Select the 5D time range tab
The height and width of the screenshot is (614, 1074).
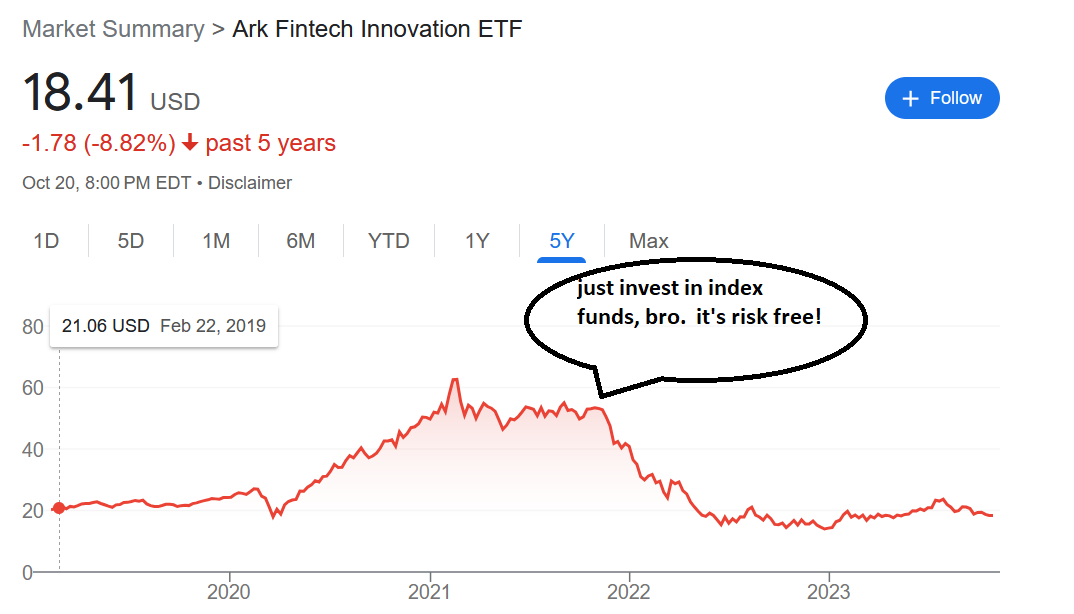(131, 241)
